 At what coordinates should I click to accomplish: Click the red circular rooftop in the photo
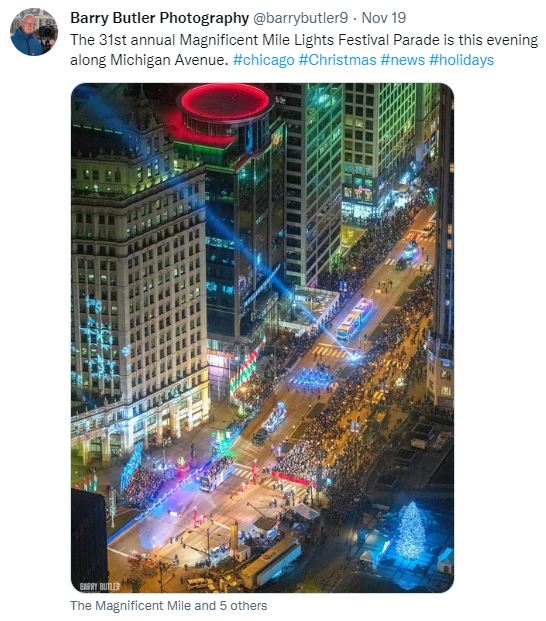[226, 102]
